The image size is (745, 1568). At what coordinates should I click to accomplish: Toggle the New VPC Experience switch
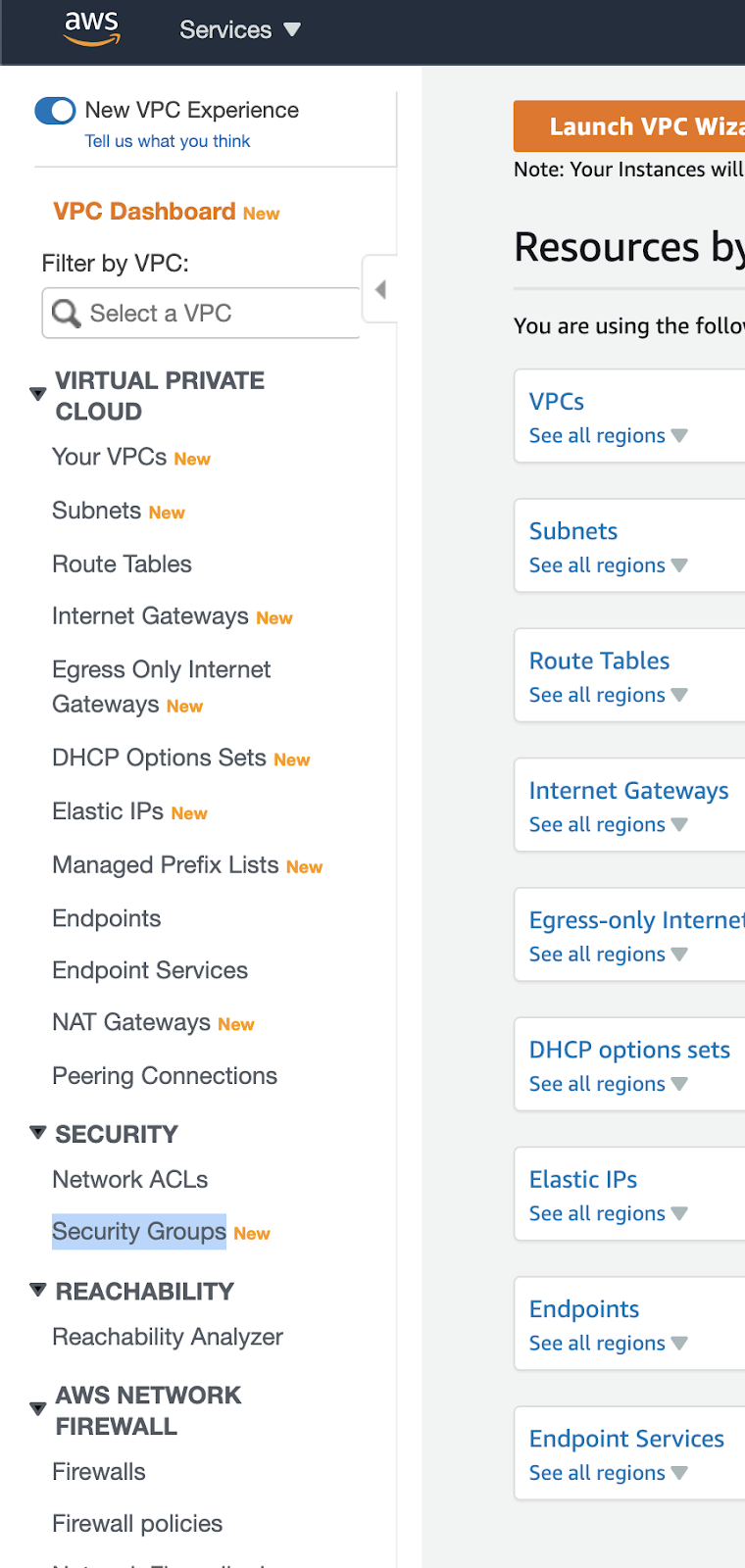[55, 111]
